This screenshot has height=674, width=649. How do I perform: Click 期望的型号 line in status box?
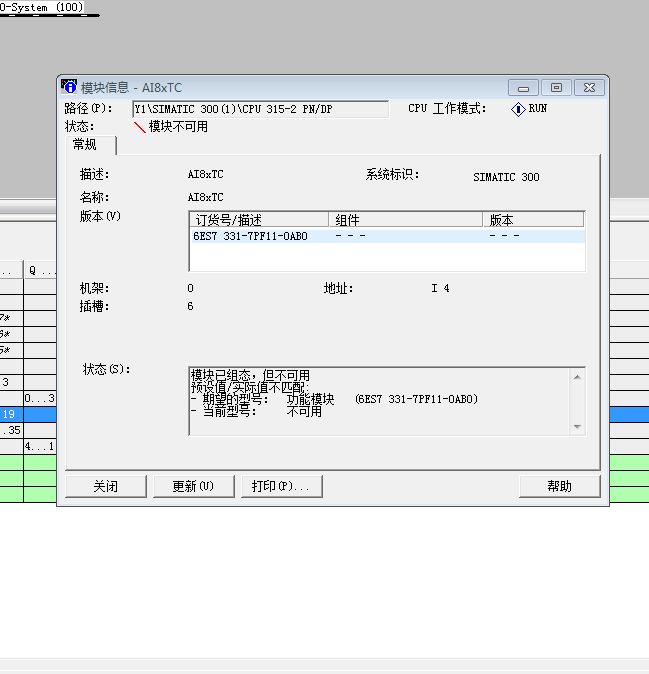pos(334,399)
